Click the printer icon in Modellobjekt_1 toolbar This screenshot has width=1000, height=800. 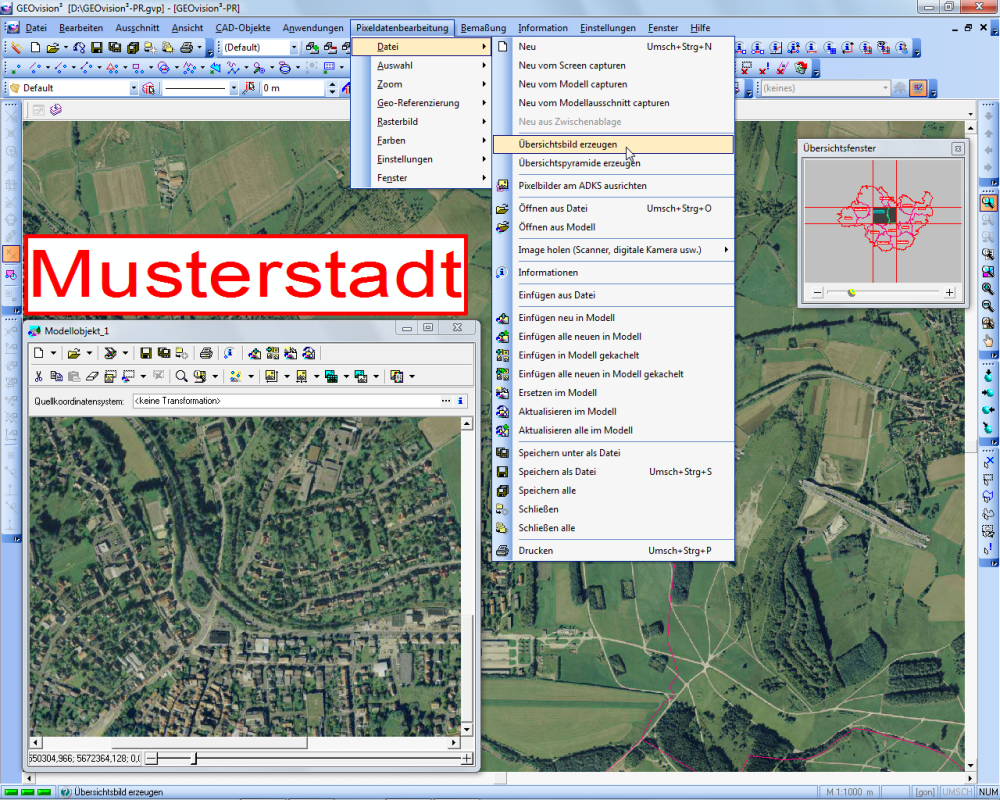point(206,353)
